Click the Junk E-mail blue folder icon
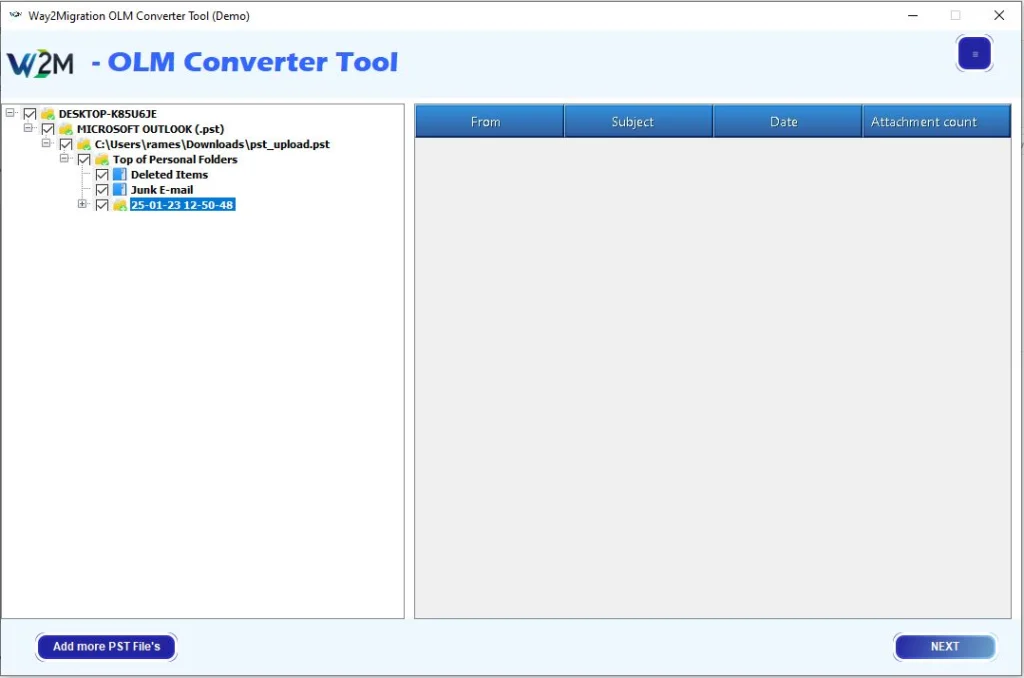The image size is (1024, 678). (120, 190)
